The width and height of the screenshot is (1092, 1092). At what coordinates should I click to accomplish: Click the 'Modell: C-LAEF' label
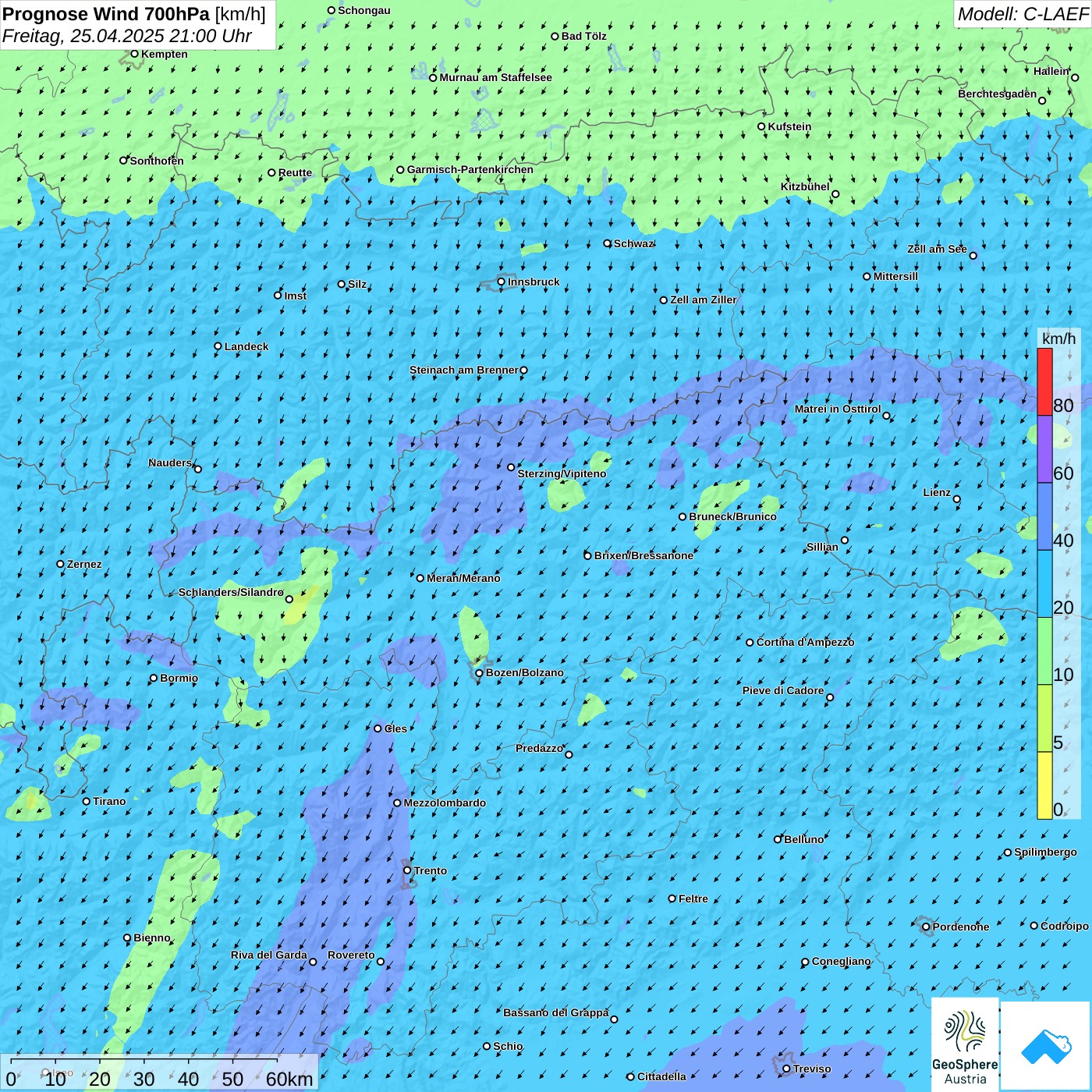click(x=1023, y=14)
